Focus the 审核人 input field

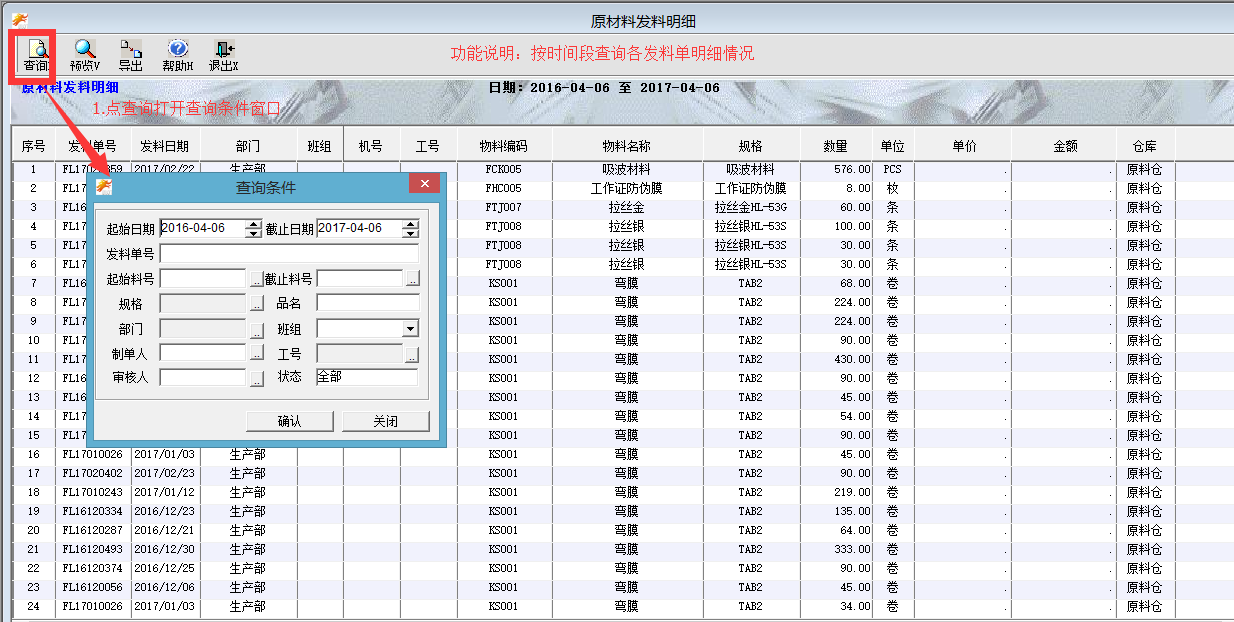(203, 378)
